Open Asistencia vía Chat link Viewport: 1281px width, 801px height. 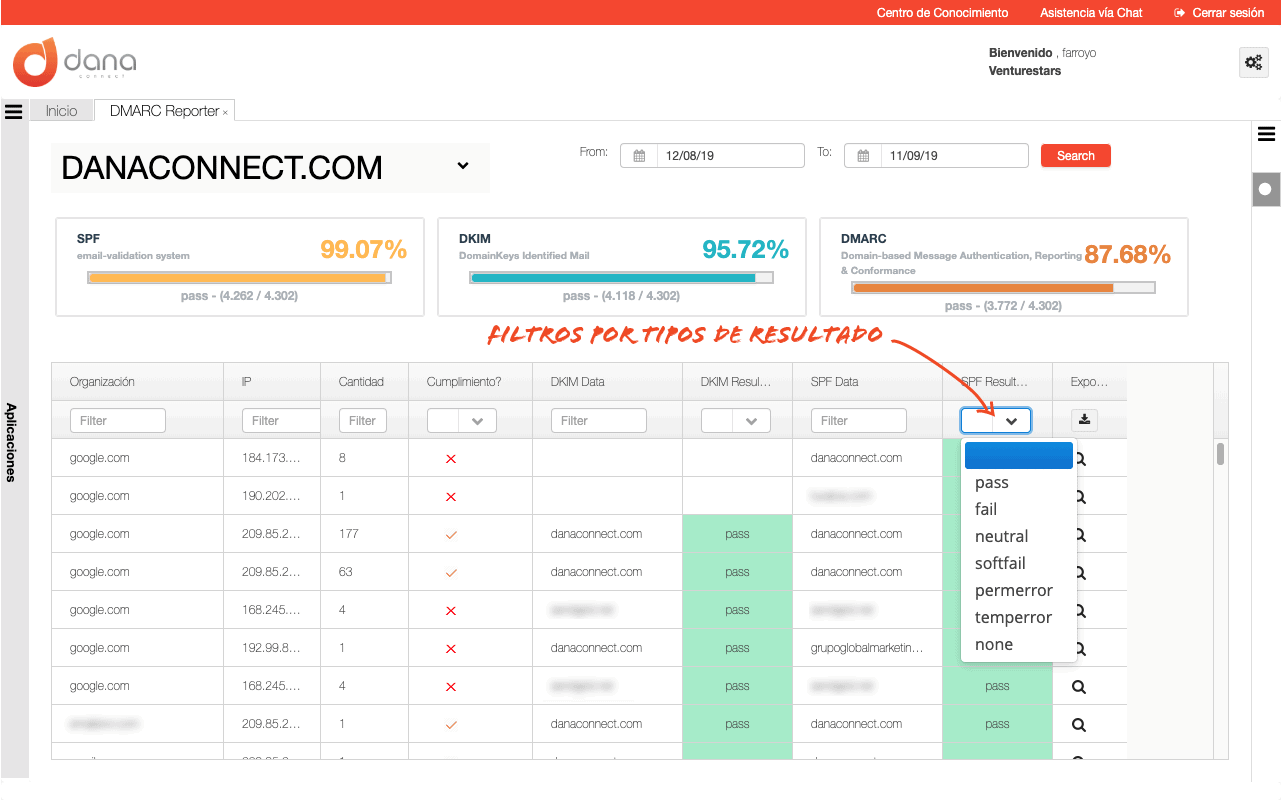coord(1091,13)
